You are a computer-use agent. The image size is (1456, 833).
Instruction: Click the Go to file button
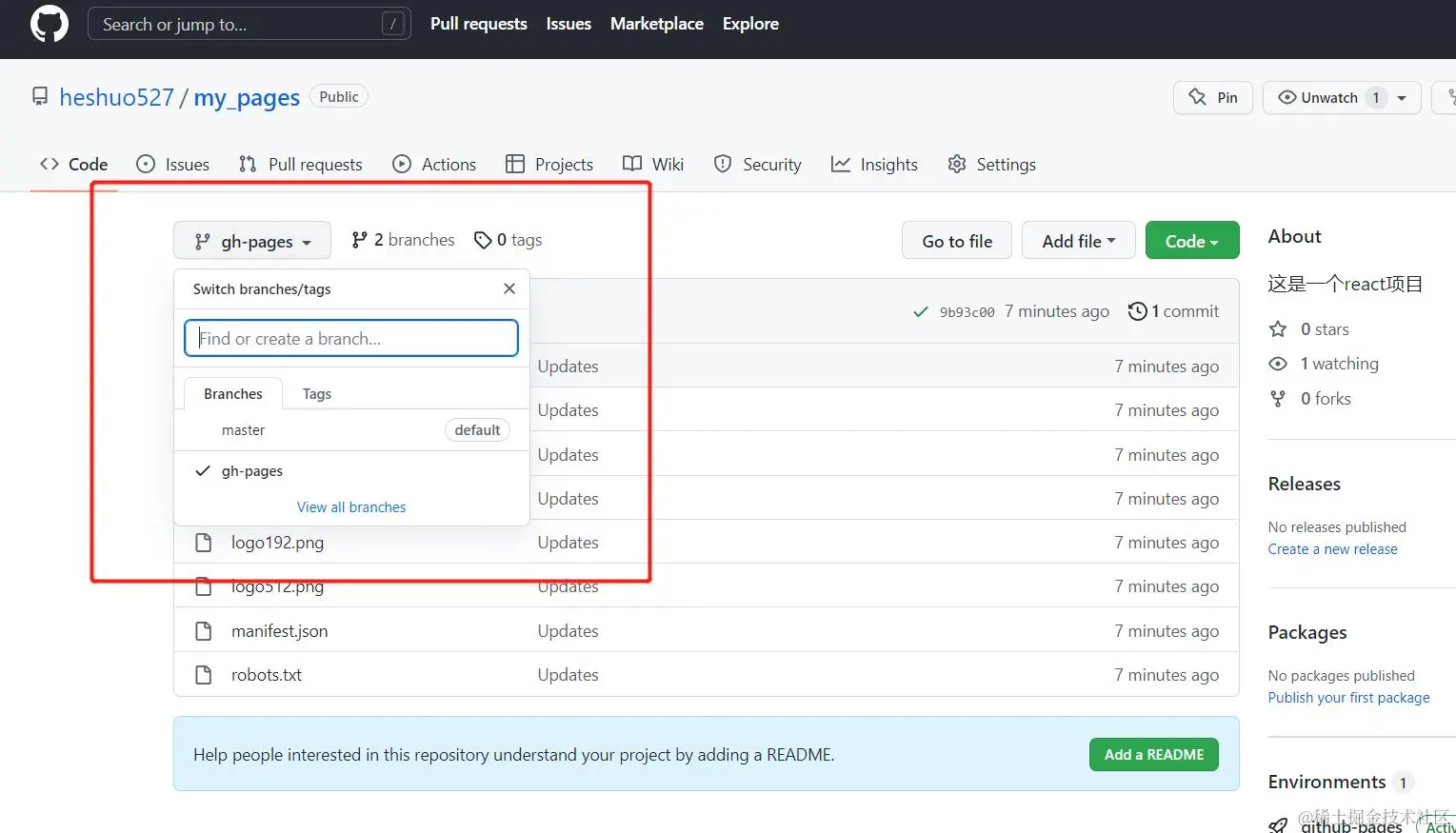[957, 241]
